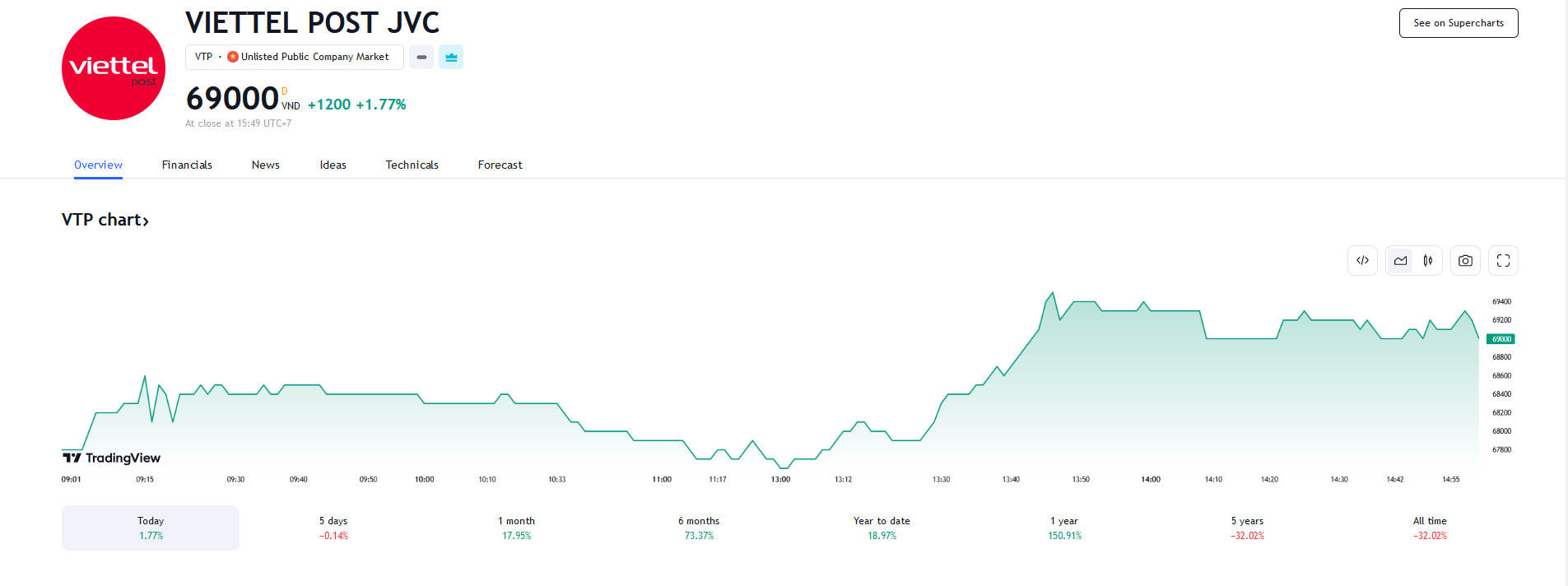This screenshot has height=586, width=1568.
Task: Open the Technicals tab
Action: (412, 165)
